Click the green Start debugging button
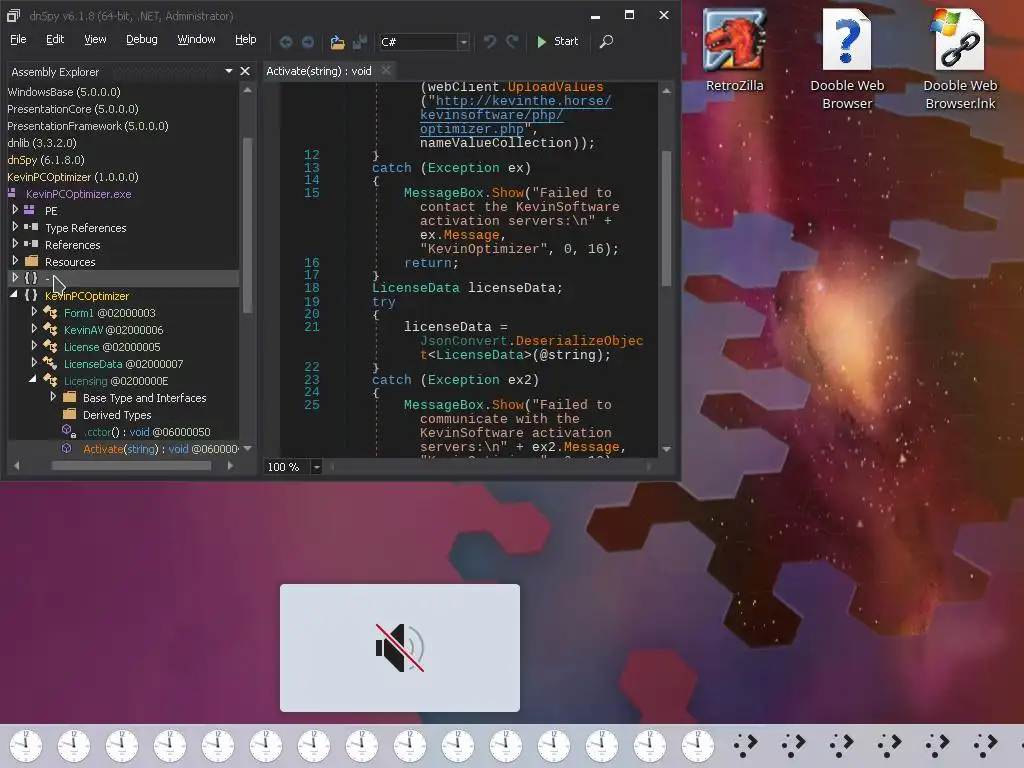Viewport: 1024px width, 768px height. click(x=557, y=41)
